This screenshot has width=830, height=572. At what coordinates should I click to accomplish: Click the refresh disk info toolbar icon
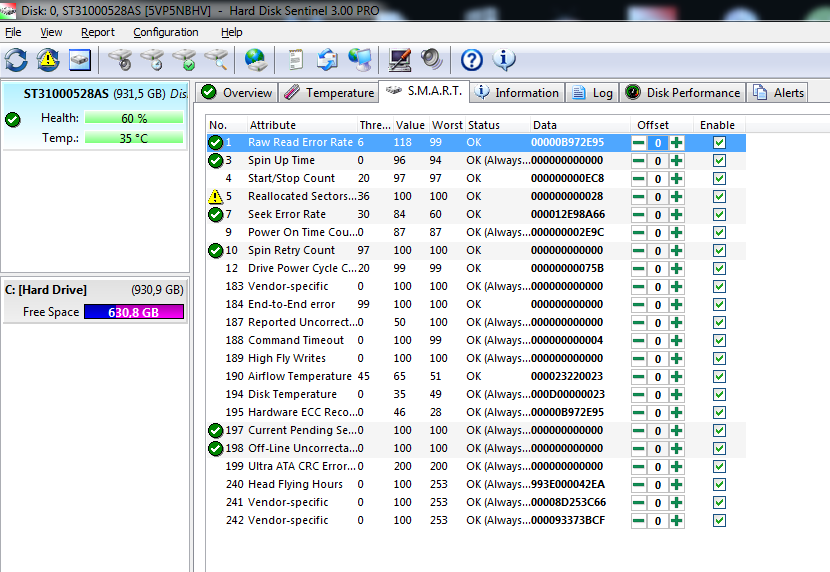[x=16, y=60]
